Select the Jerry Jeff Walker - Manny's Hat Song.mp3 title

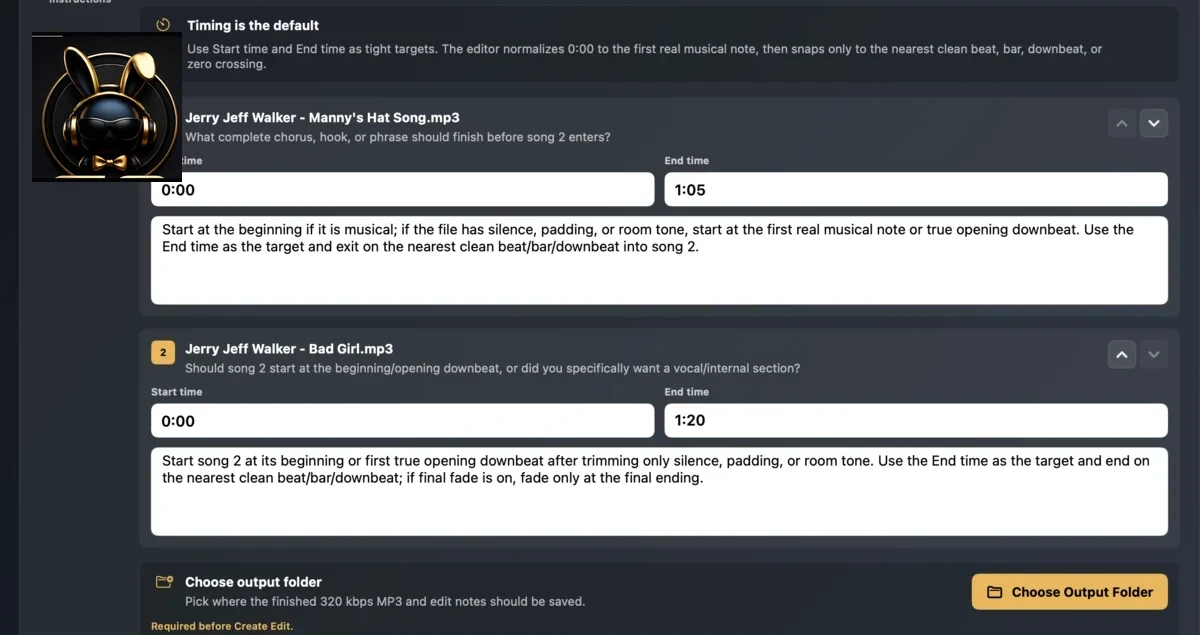point(322,118)
